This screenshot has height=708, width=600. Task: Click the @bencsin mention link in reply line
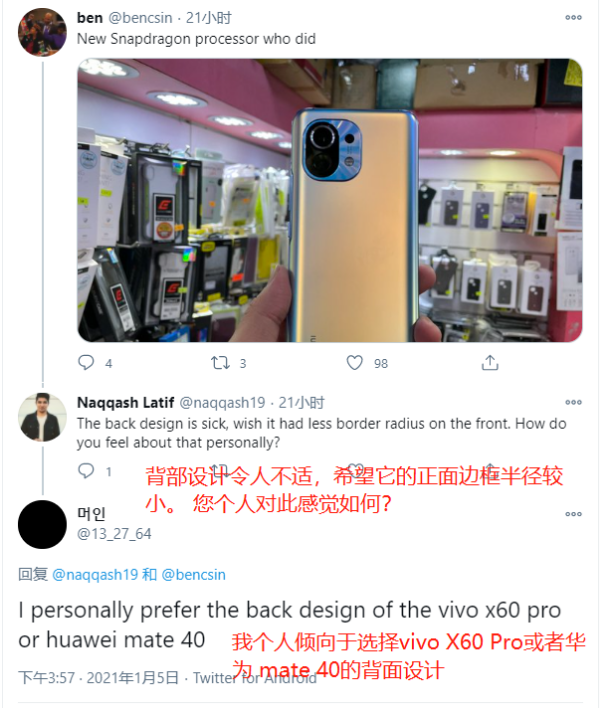pos(193,575)
